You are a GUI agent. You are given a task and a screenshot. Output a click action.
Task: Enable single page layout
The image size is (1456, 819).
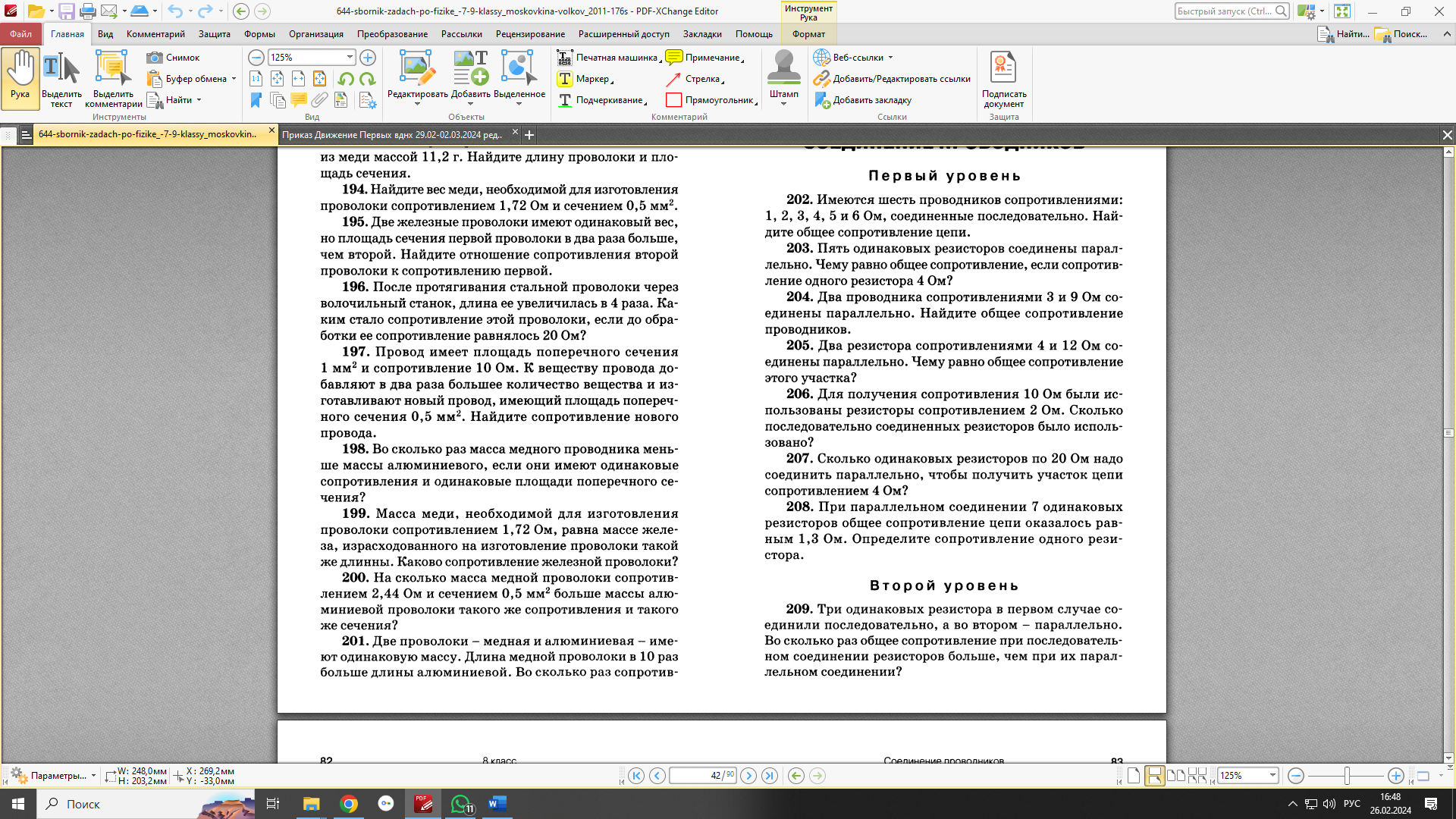pos(1134,776)
